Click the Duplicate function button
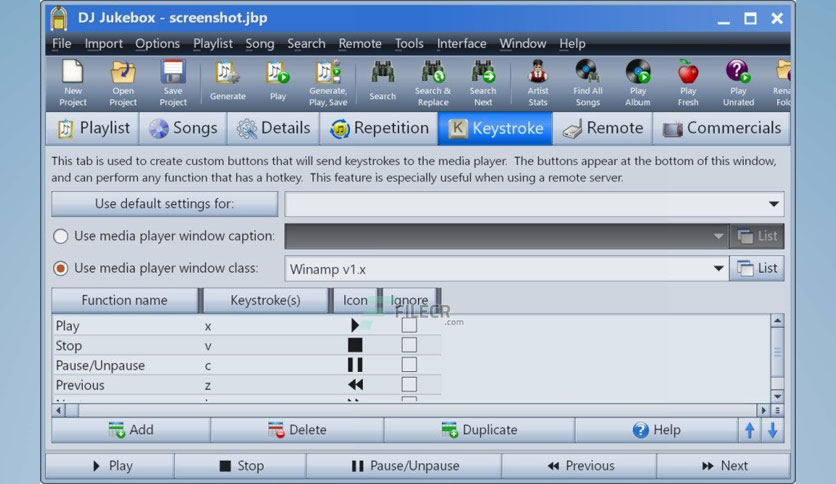Image resolution: width=836 pixels, height=484 pixels. (x=479, y=430)
